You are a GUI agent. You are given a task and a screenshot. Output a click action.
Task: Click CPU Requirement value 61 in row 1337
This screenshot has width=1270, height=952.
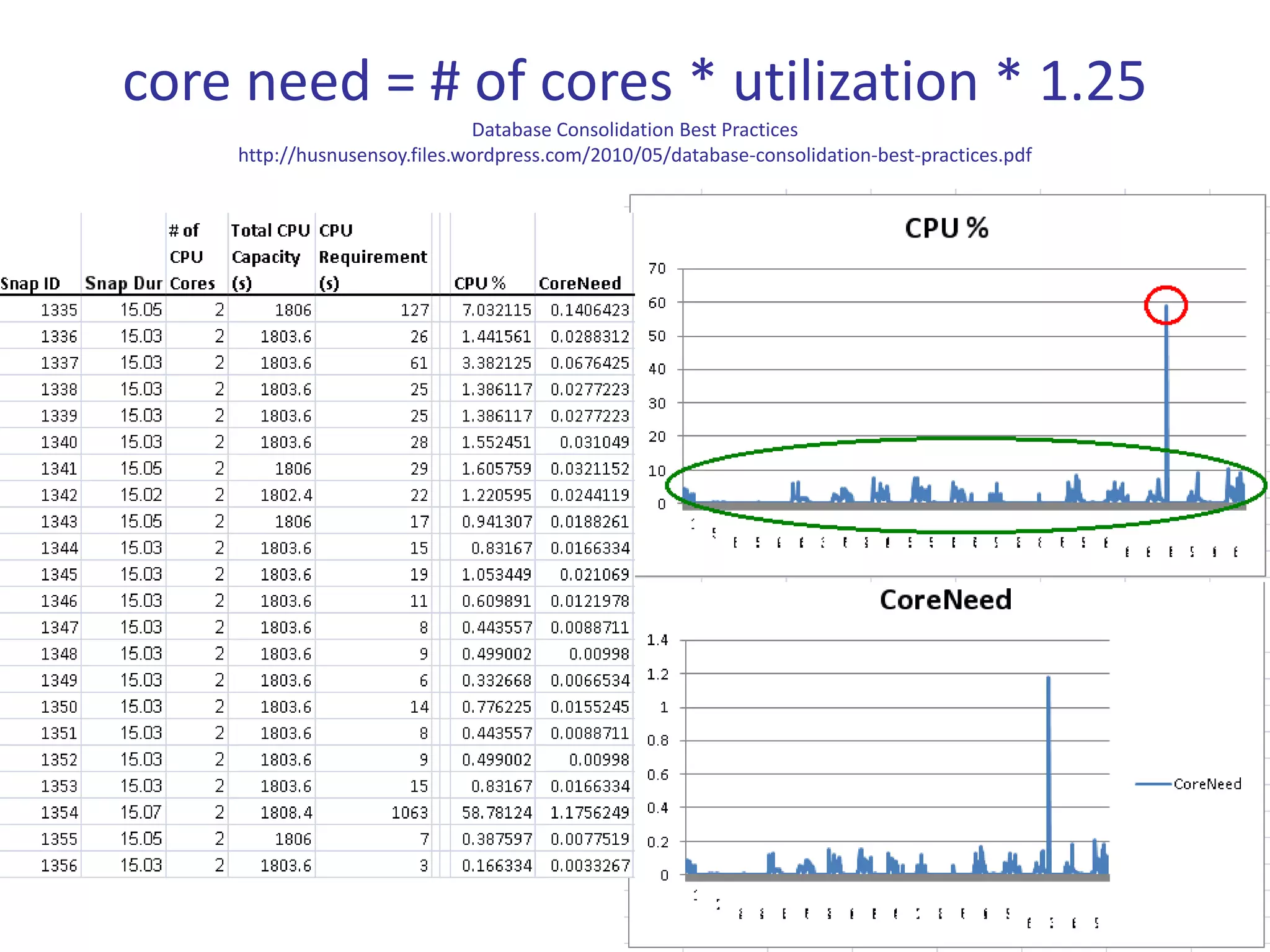(x=419, y=363)
